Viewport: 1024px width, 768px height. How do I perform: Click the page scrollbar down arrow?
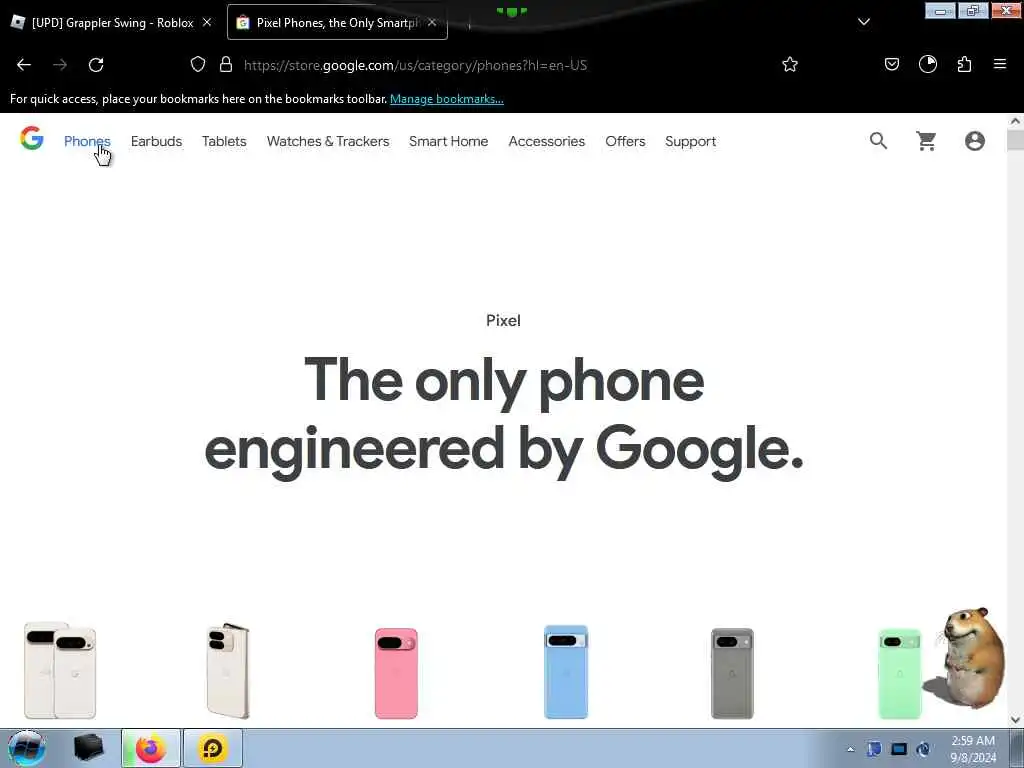coord(1015,720)
